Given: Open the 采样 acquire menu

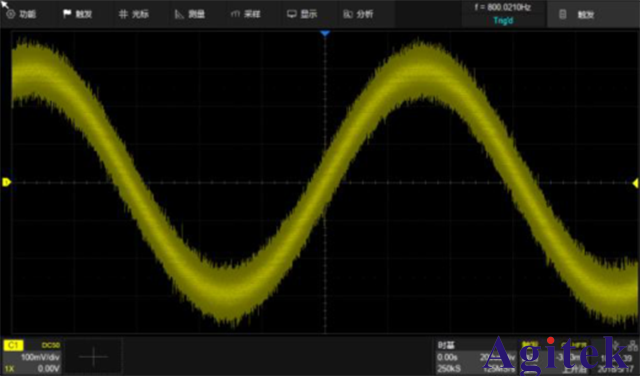Looking at the screenshot, I should 246,14.
